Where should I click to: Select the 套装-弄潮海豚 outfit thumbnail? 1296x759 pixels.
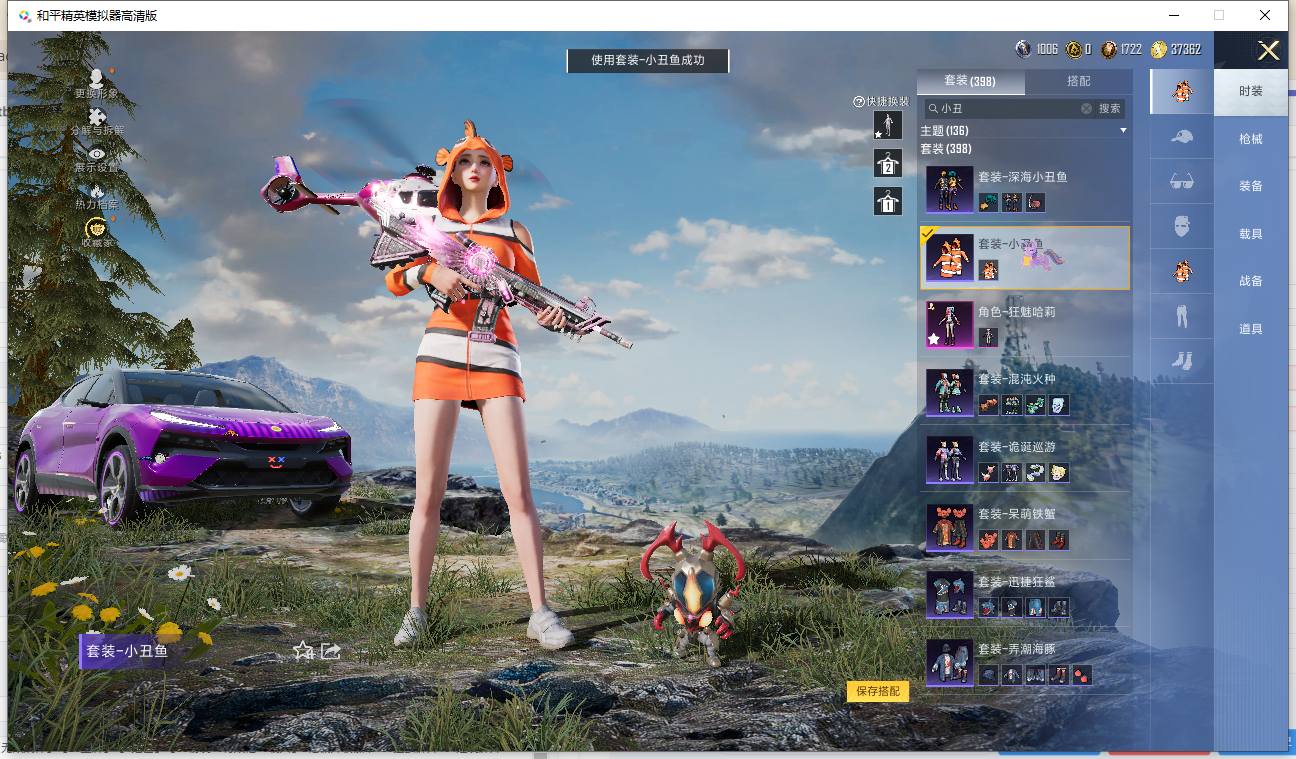tap(950, 662)
